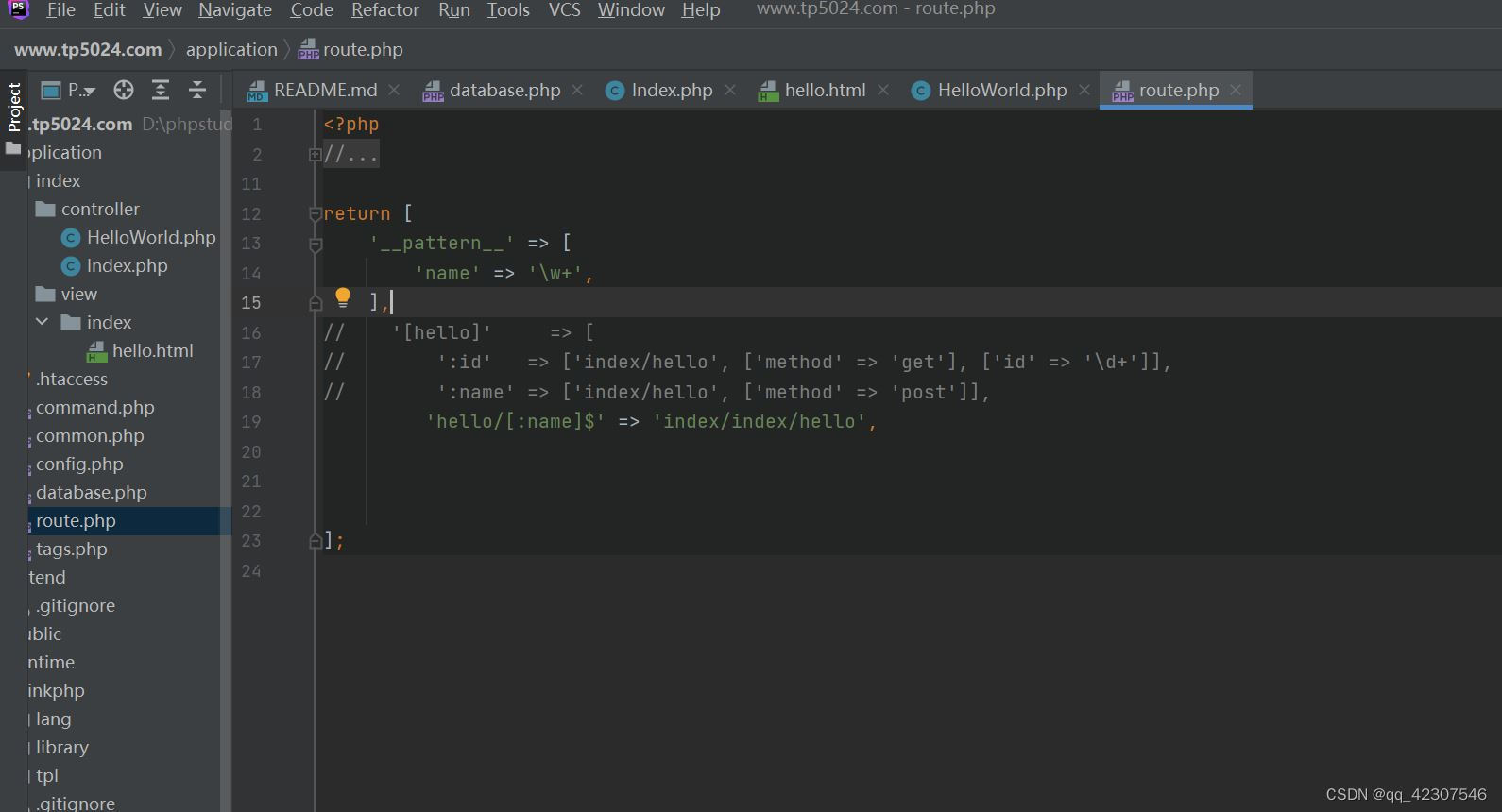Select the controller folder in tree
The image size is (1502, 812).
(x=100, y=209)
